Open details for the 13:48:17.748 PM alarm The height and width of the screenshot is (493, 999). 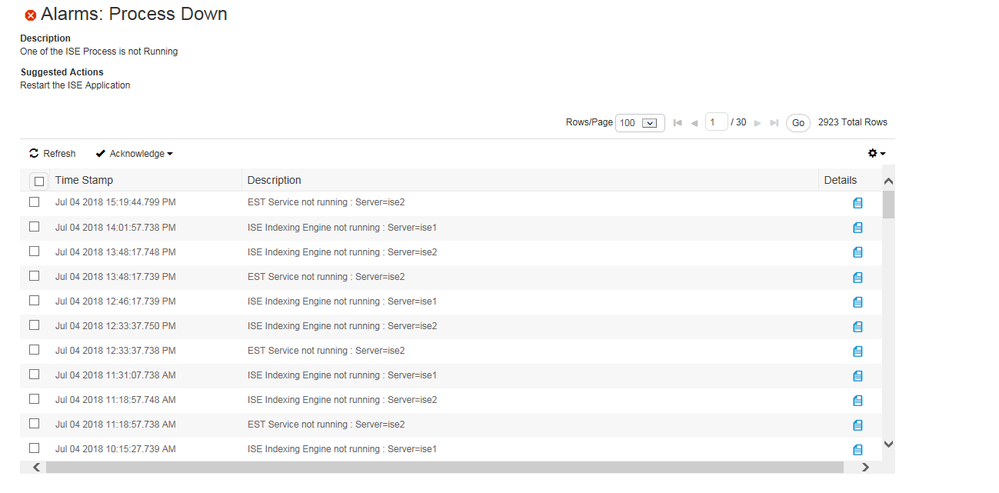tap(858, 252)
